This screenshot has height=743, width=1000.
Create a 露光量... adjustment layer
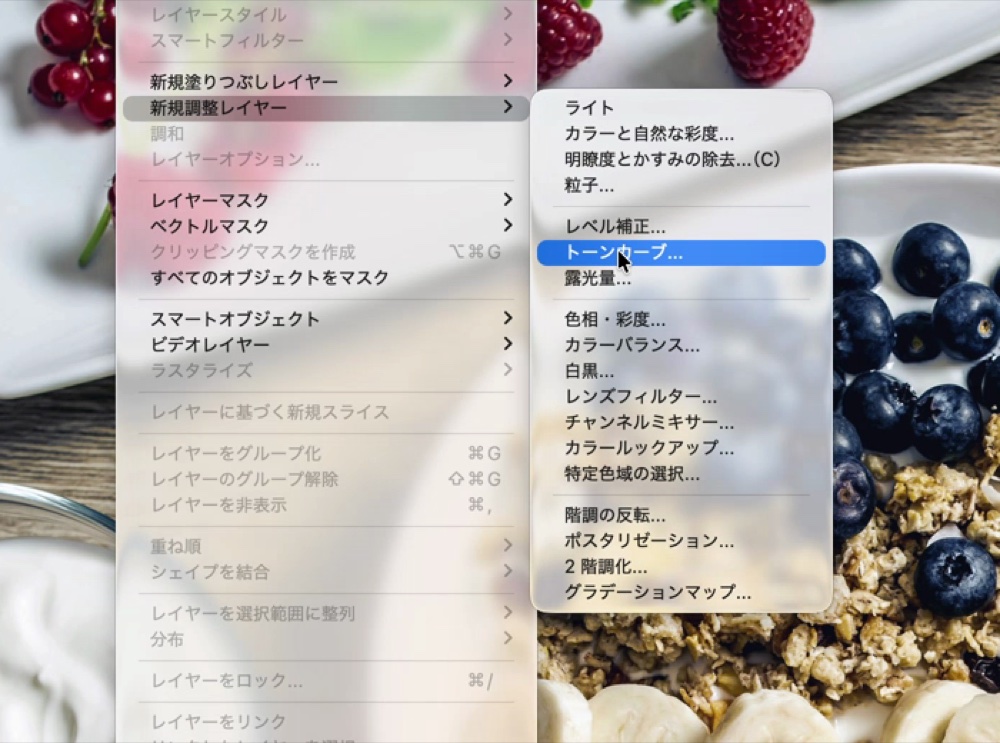click(681, 278)
